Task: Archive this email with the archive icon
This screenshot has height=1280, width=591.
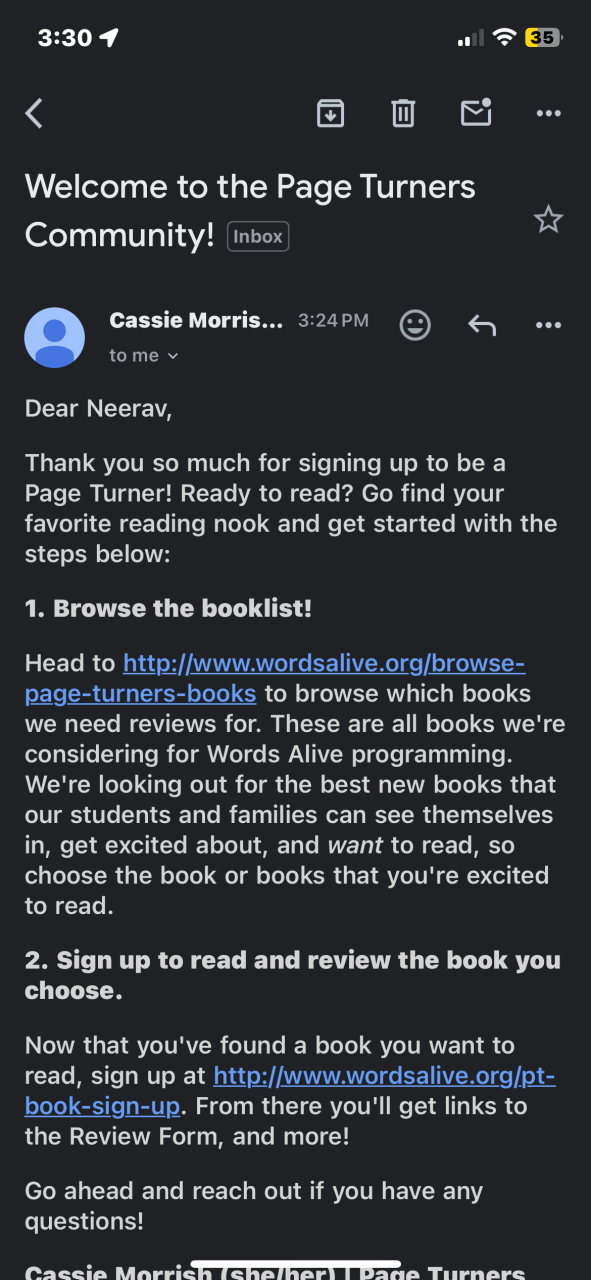Action: pyautogui.click(x=330, y=113)
